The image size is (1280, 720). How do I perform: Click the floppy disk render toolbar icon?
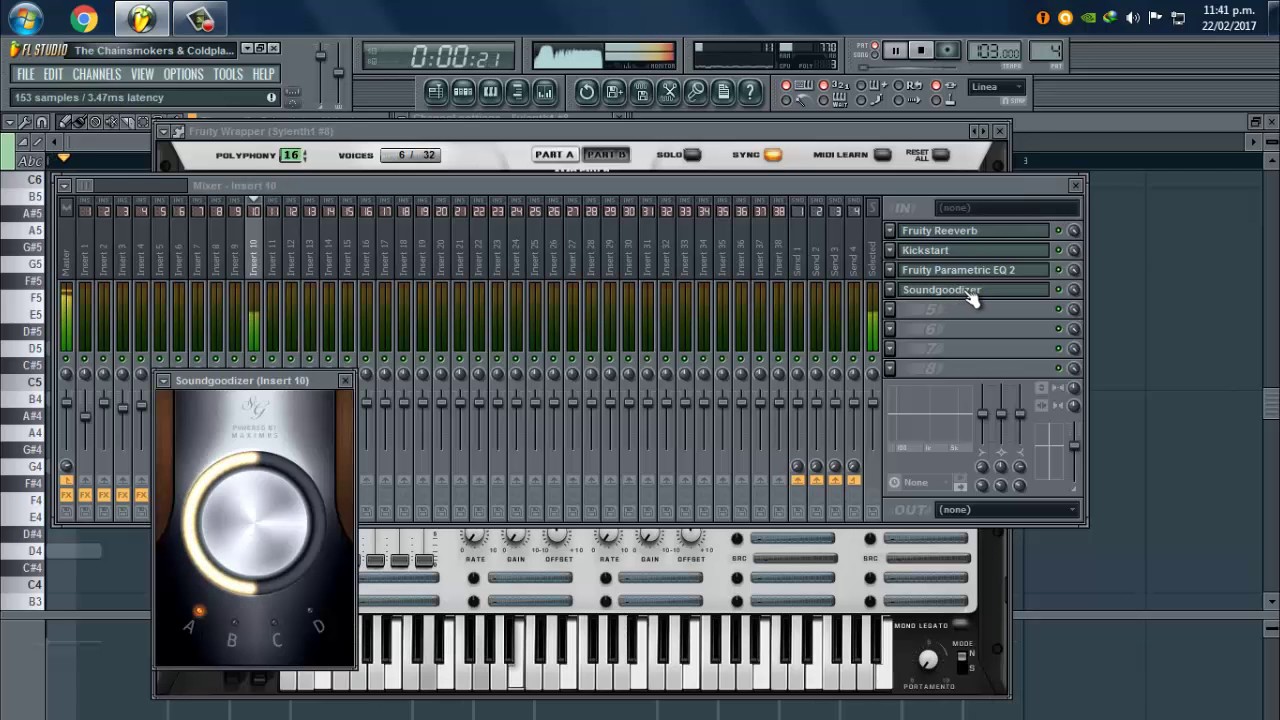pyautogui.click(x=642, y=92)
